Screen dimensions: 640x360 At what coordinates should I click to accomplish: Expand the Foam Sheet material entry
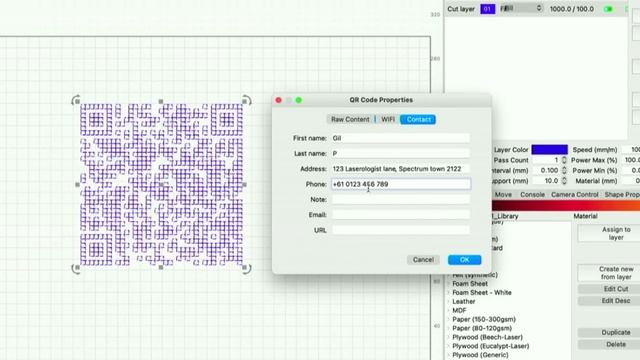[449, 284]
